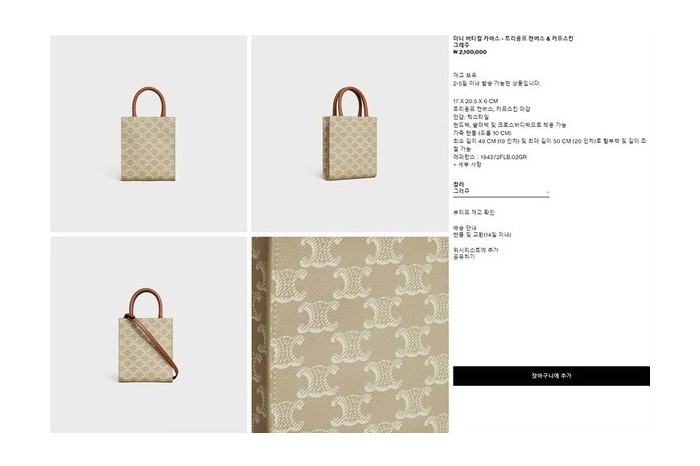Add item via '위시리스트에 추가'

click(x=475, y=250)
